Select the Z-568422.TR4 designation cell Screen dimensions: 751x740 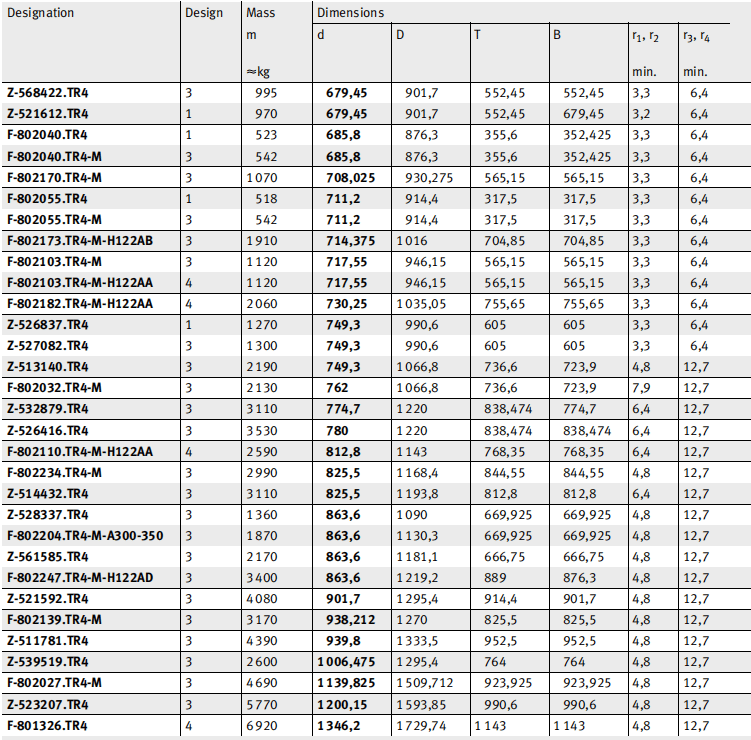tap(47, 92)
